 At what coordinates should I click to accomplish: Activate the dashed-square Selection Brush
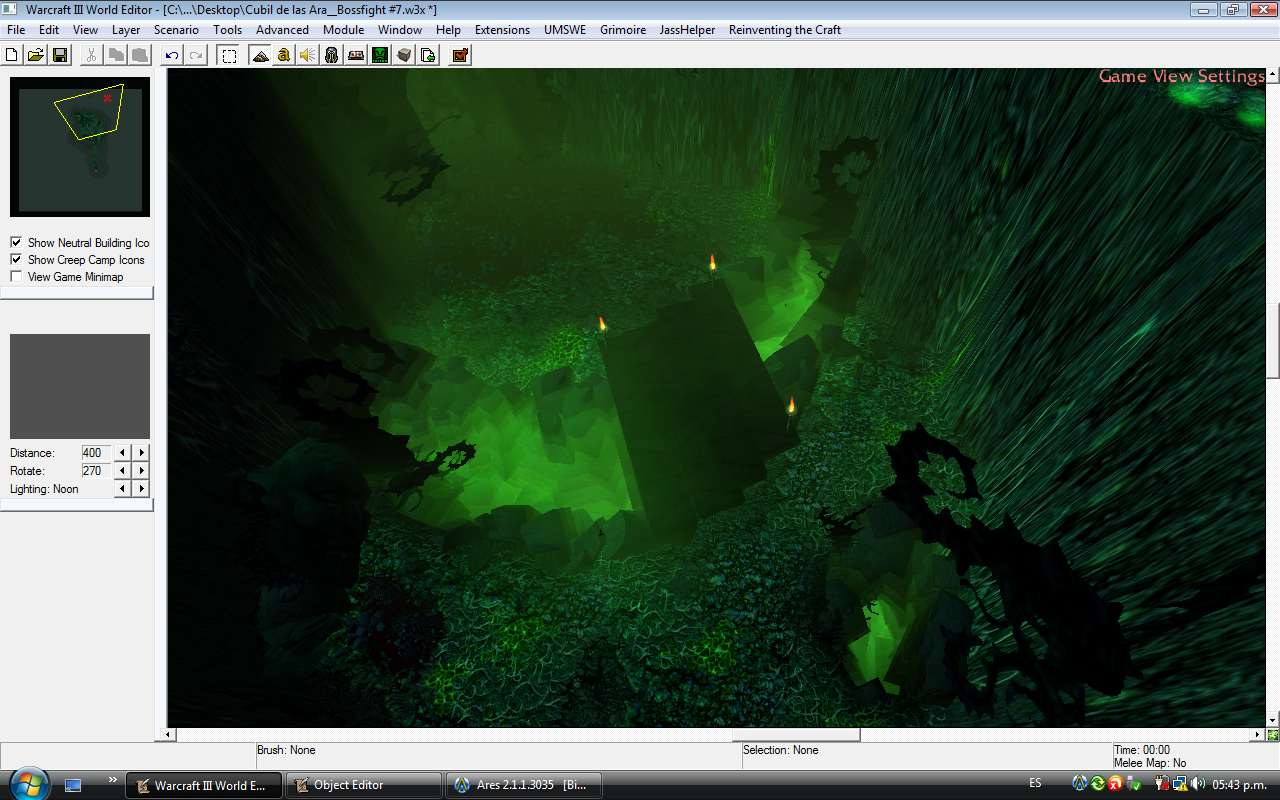[229, 55]
